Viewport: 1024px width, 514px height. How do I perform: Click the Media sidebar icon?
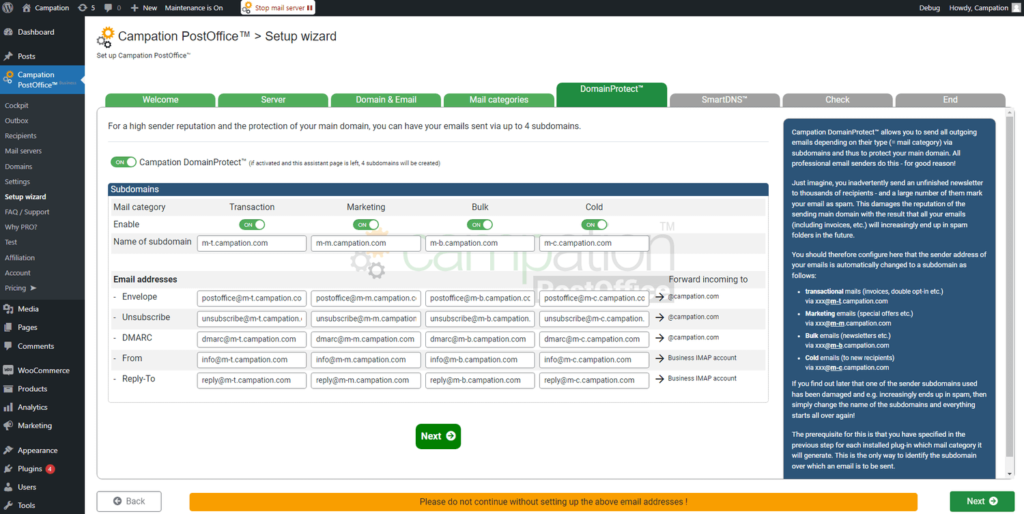pyautogui.click(x=8, y=309)
